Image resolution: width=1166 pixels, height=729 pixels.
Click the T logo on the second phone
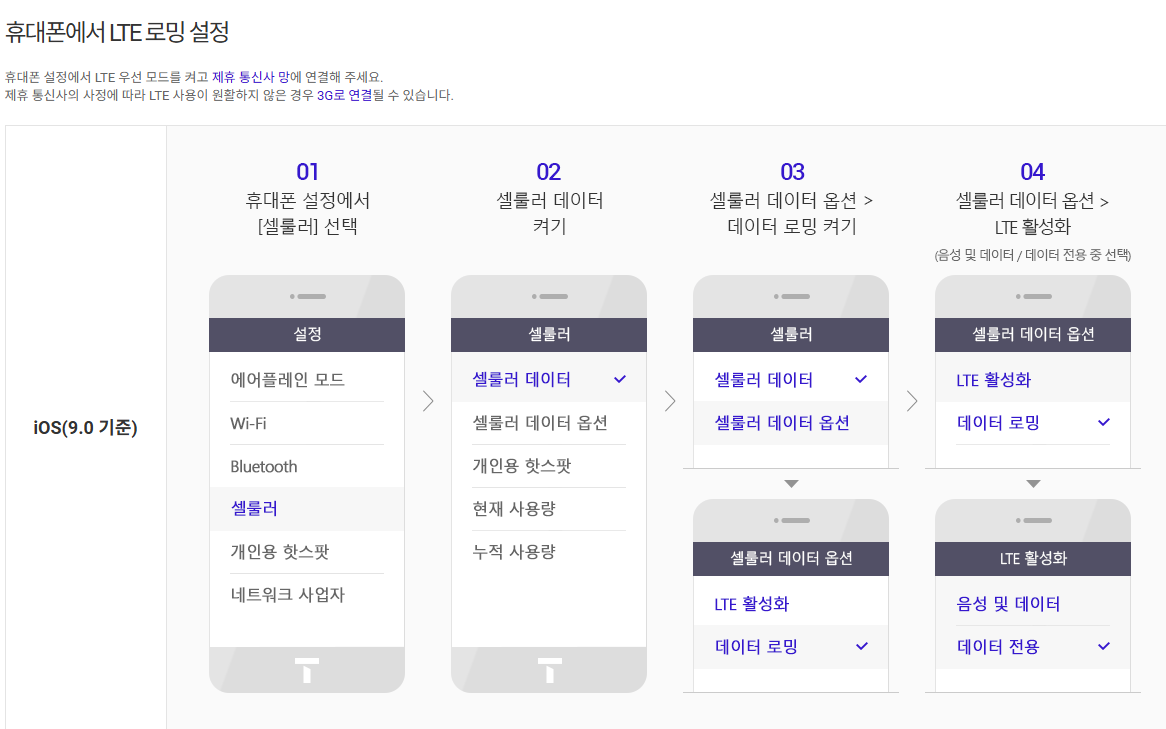pyautogui.click(x=550, y=669)
